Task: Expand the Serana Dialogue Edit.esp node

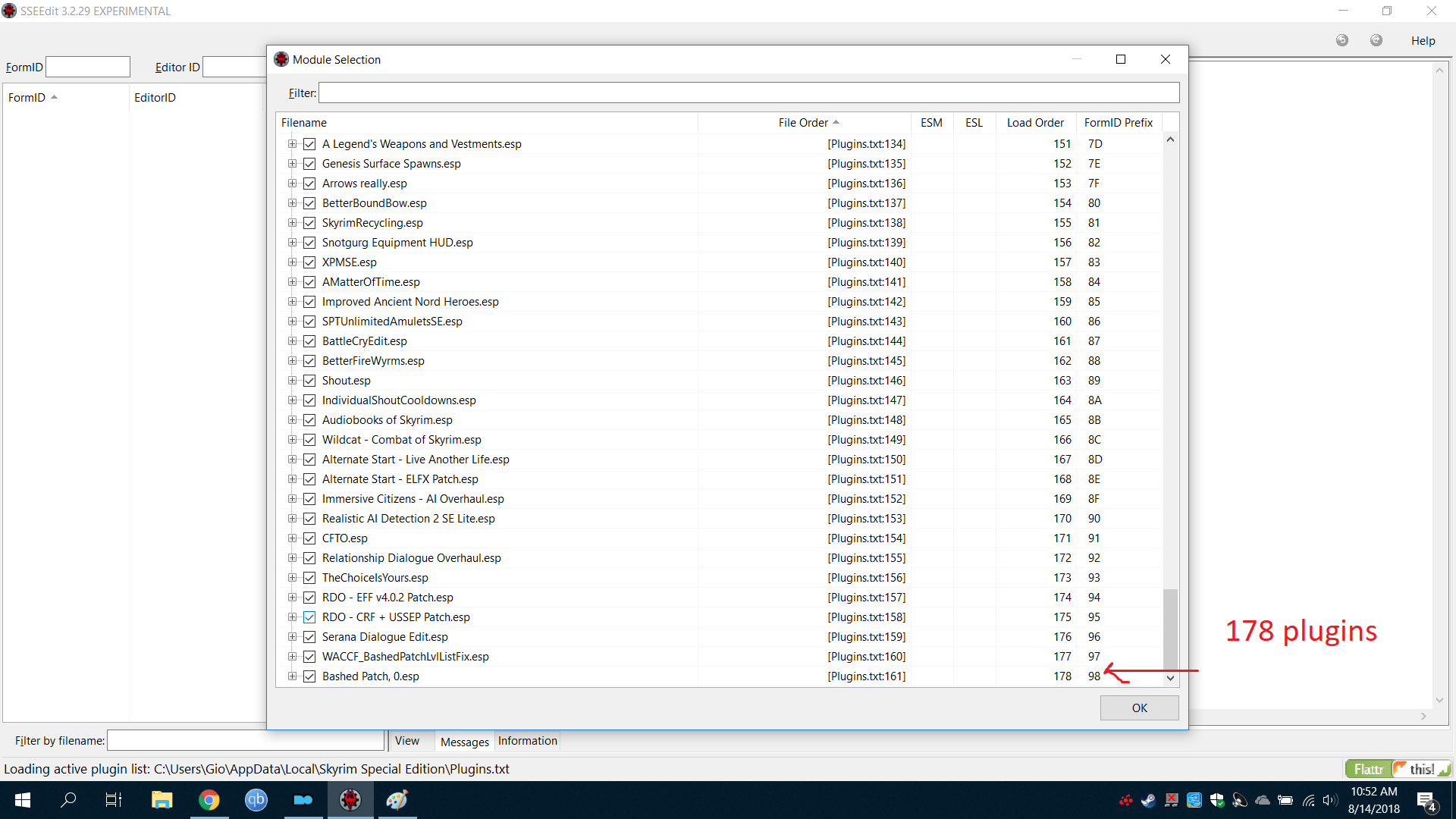Action: click(x=292, y=637)
